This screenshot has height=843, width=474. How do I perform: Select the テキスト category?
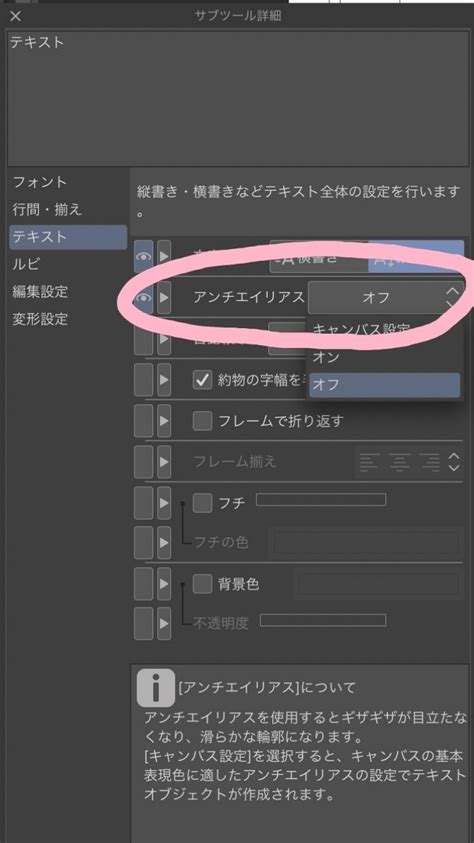coord(68,237)
